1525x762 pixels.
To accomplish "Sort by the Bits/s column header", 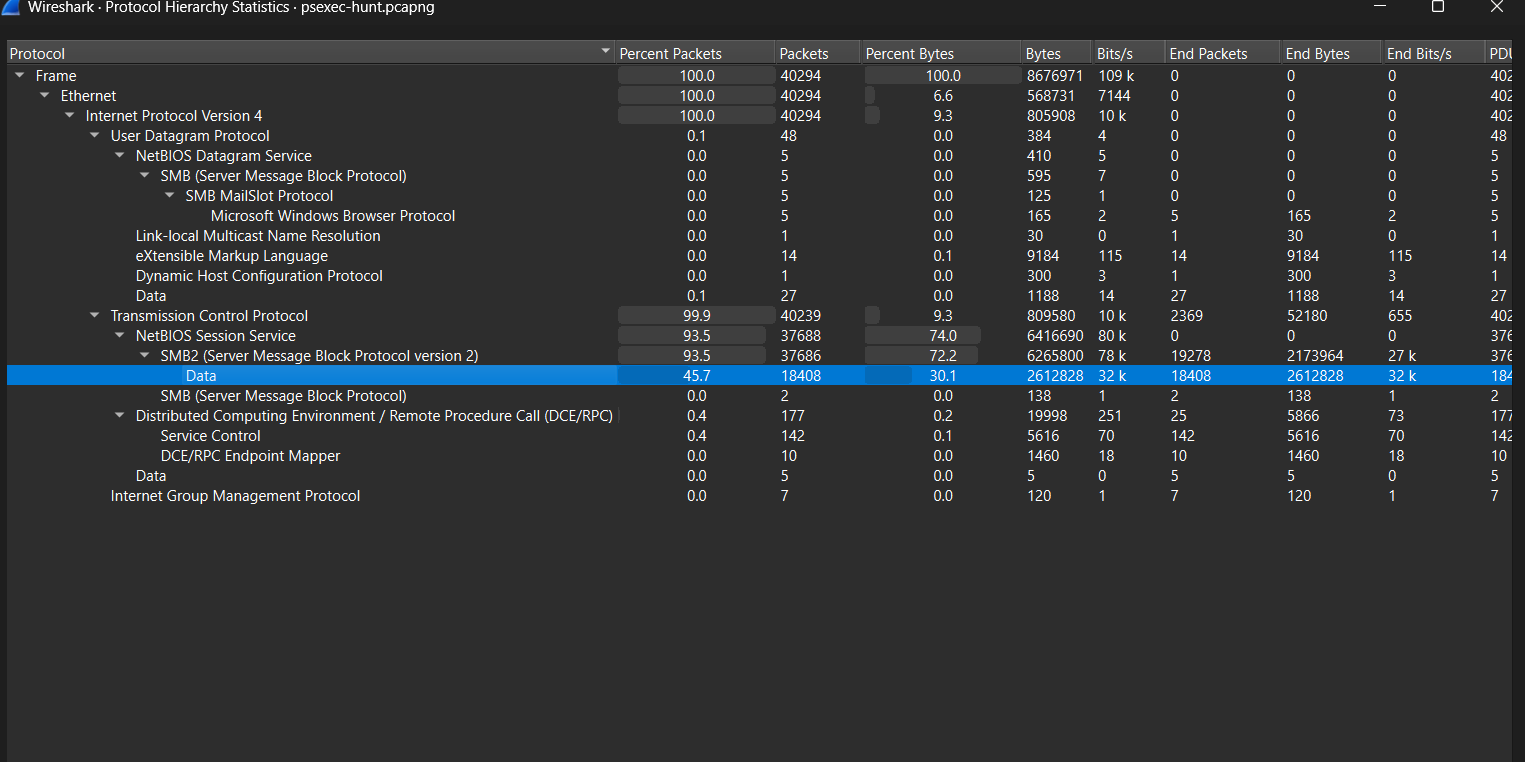I will (1129, 53).
